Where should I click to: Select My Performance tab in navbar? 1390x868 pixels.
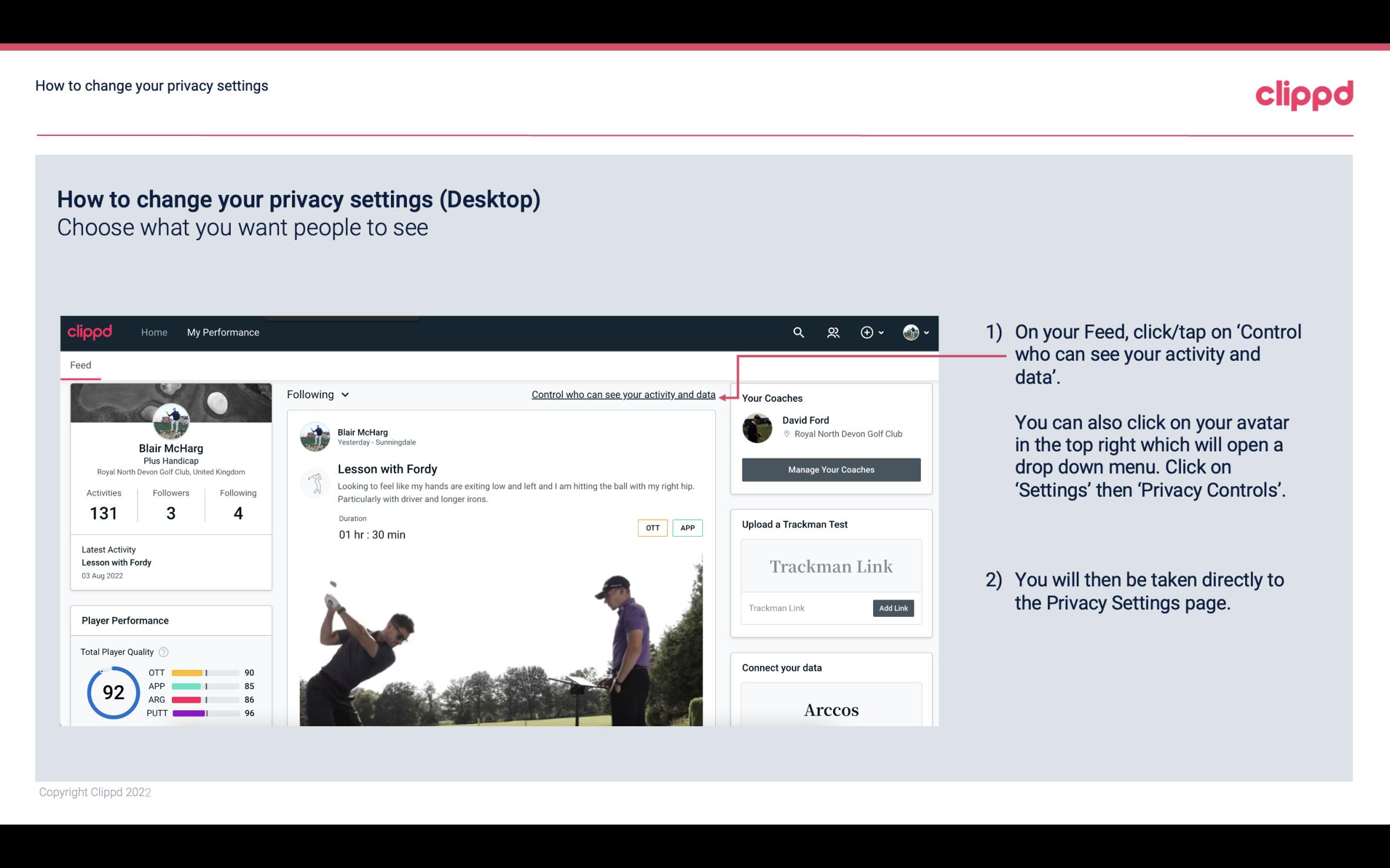pyautogui.click(x=222, y=332)
